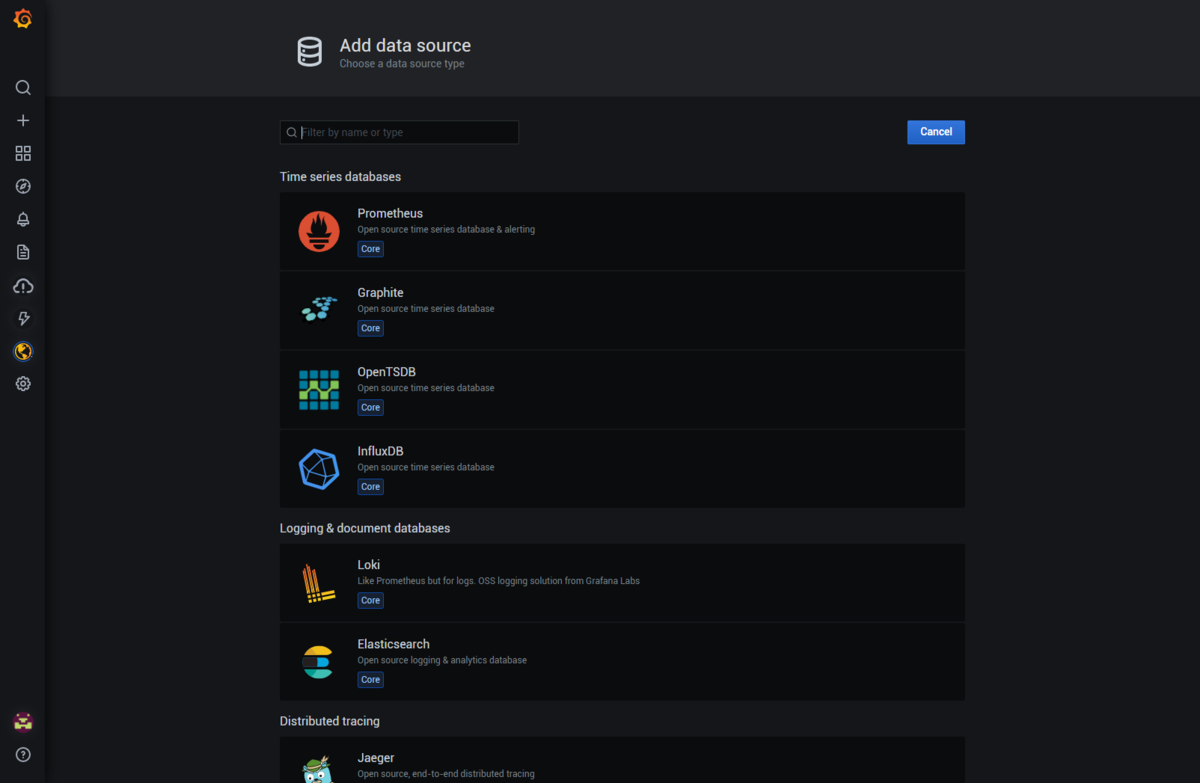Click 'Choose a data source type' subtitle
The image size is (1200, 783).
pos(402,64)
